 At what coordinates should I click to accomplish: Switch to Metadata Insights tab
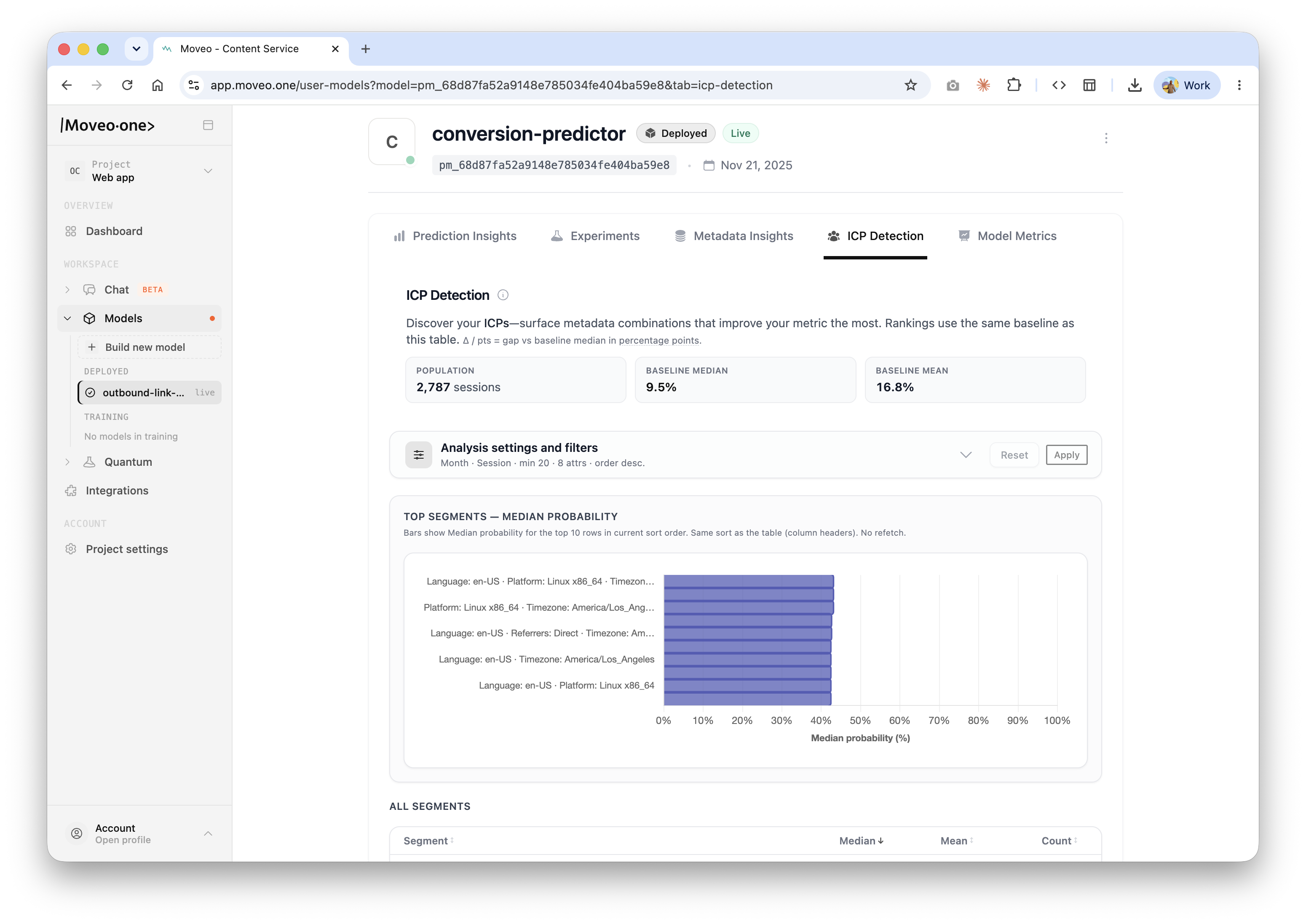coord(733,236)
